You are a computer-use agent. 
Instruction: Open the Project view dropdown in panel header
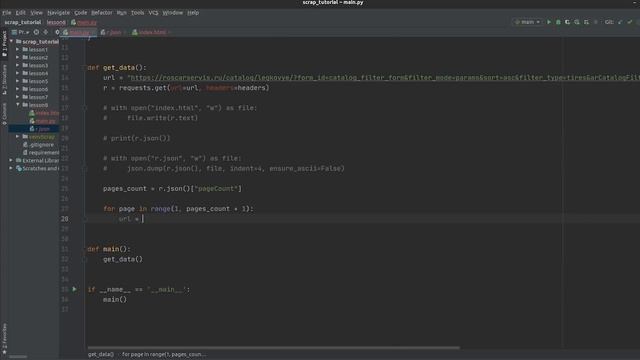pos(20,32)
